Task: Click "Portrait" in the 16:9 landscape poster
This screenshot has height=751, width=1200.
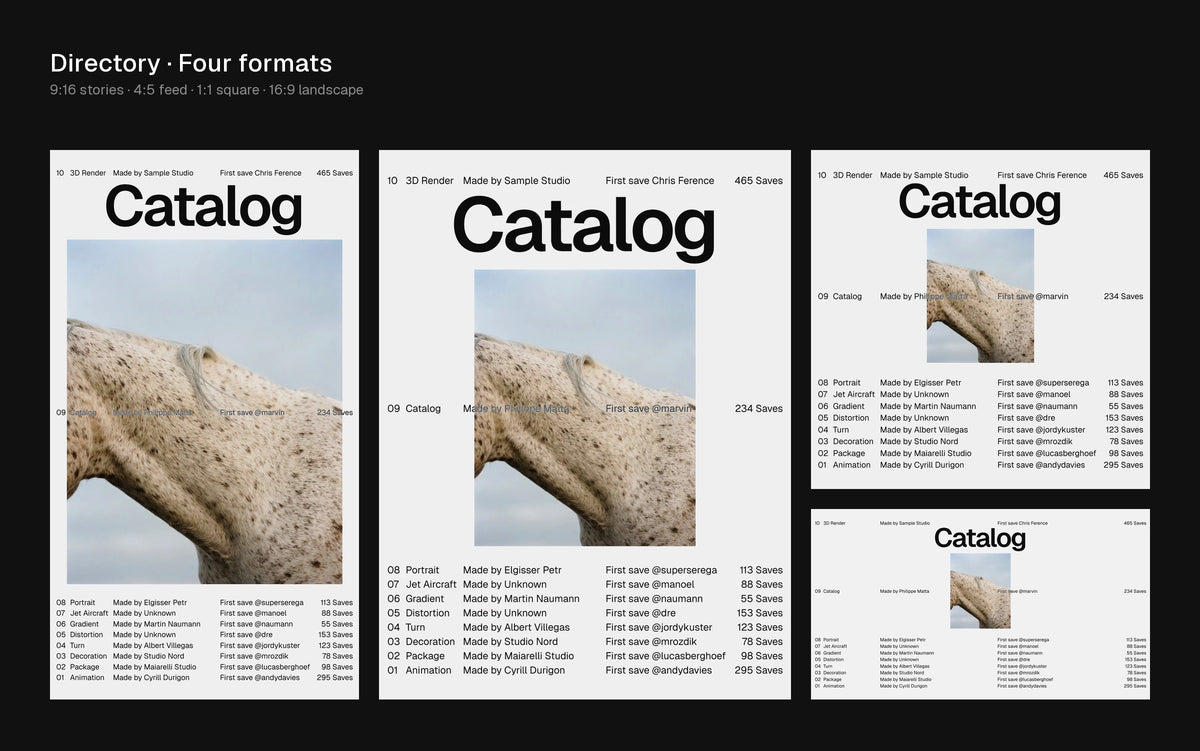Action: point(831,639)
